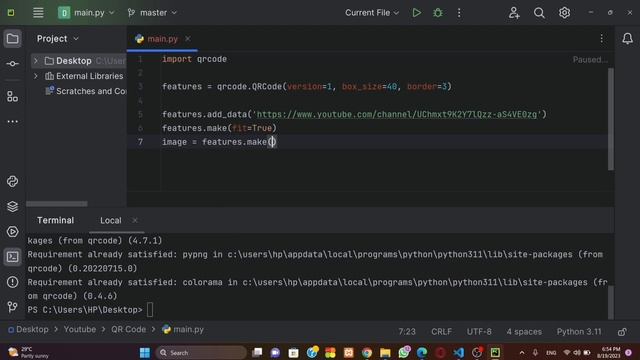Click the editor vertical scrollbar
Viewport: 640px width, 360px height.
pyautogui.click(x=611, y=119)
